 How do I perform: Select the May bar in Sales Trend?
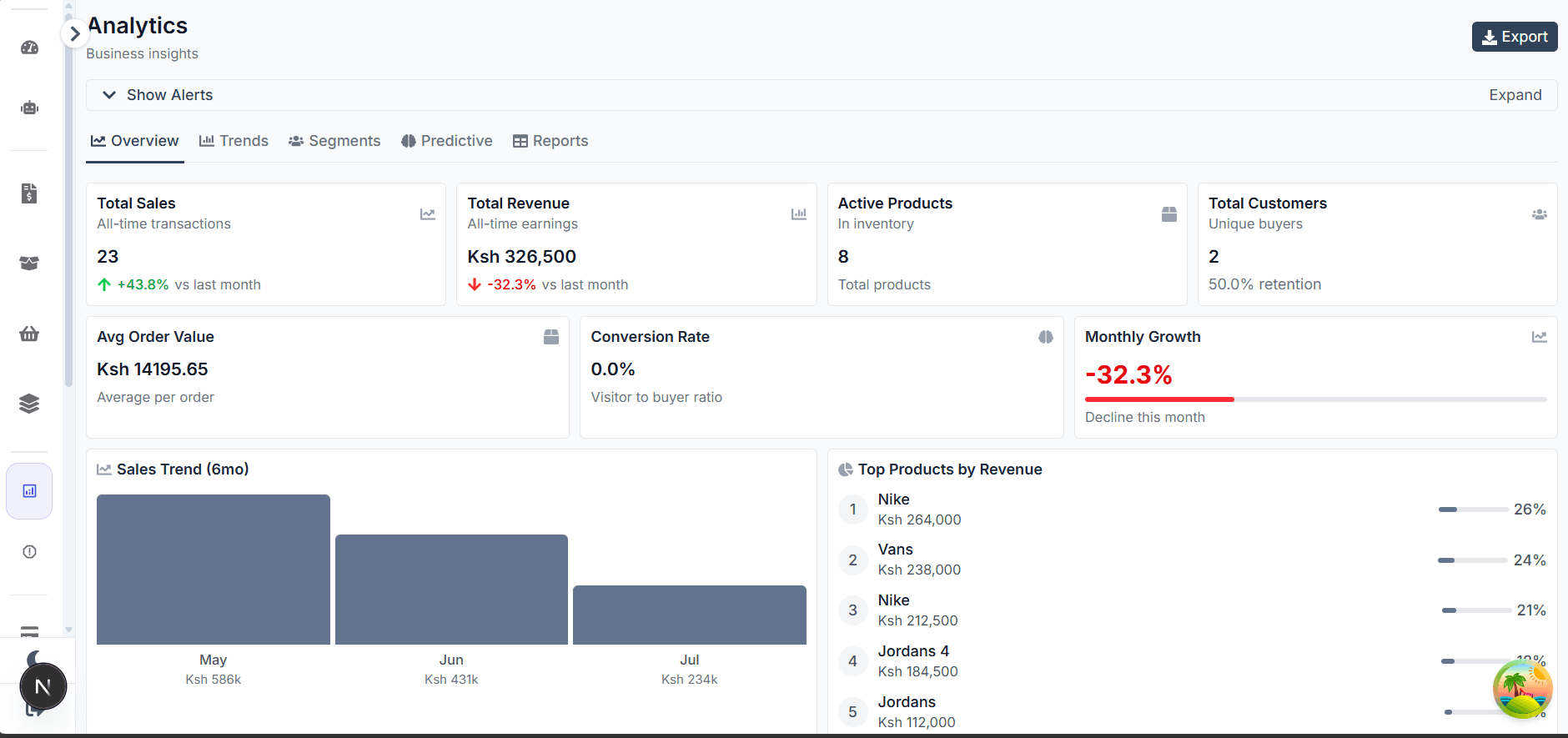point(214,570)
